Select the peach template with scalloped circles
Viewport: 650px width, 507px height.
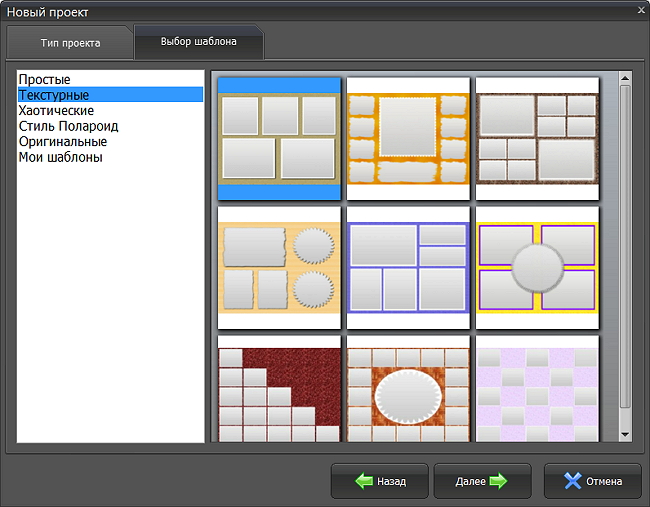[x=279, y=267]
